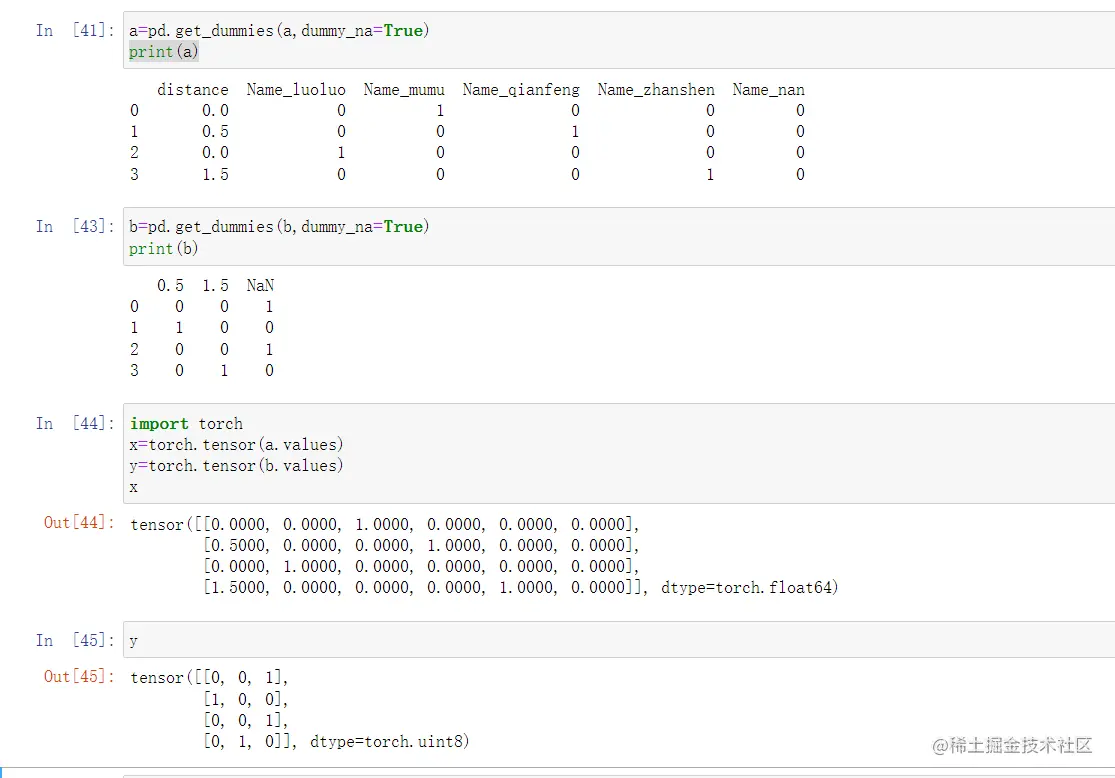Click code cell In [45] containing y
Image resolution: width=1115 pixels, height=778 pixels.
[619, 640]
